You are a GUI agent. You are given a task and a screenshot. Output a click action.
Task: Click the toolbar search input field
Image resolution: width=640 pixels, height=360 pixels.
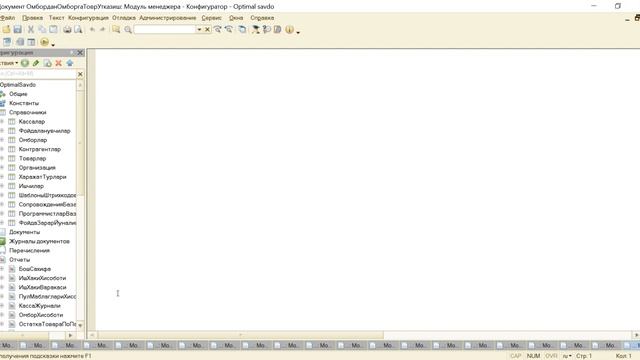(165, 29)
